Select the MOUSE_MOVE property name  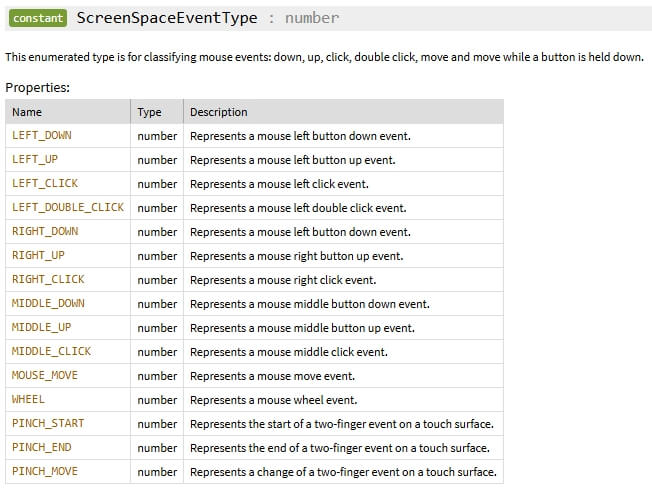point(45,376)
